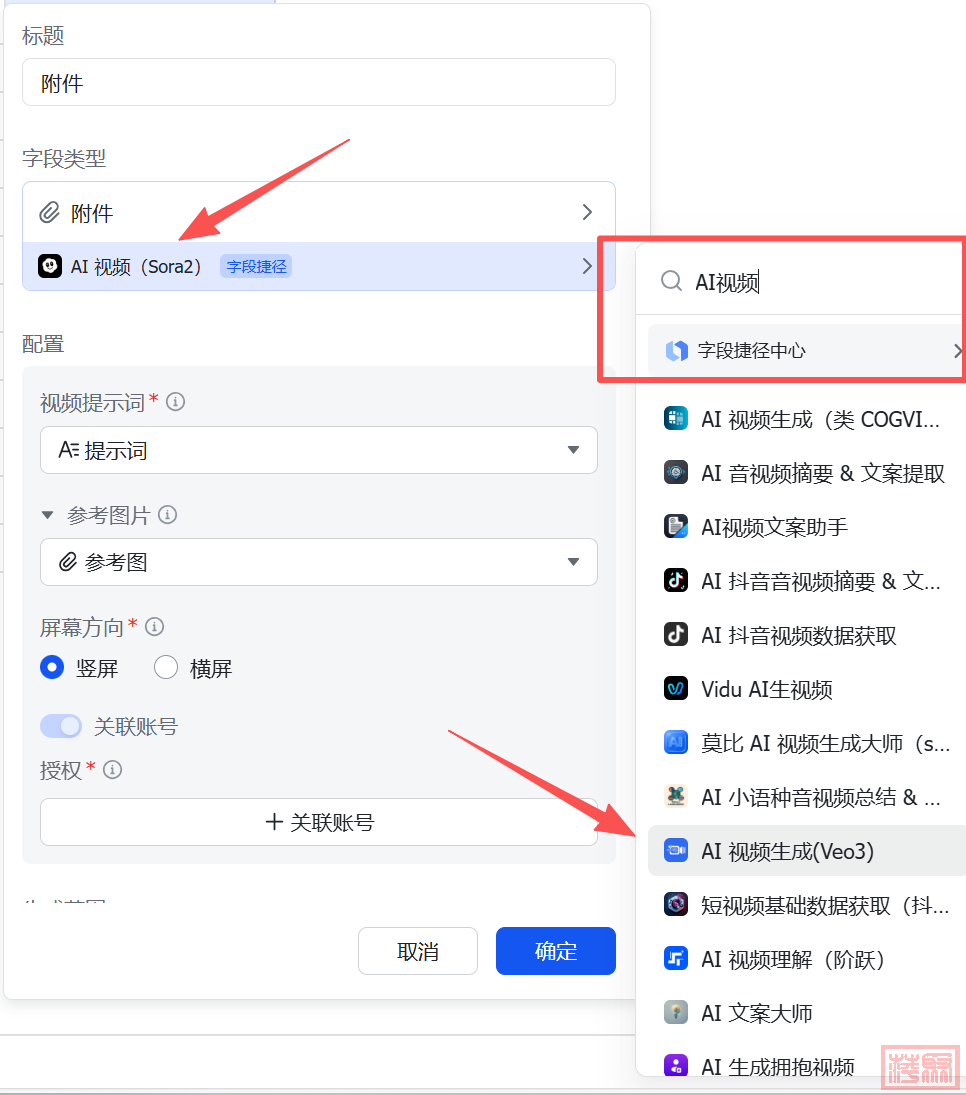Click the AI 视频理解（阶跃）icon

[x=676, y=959]
